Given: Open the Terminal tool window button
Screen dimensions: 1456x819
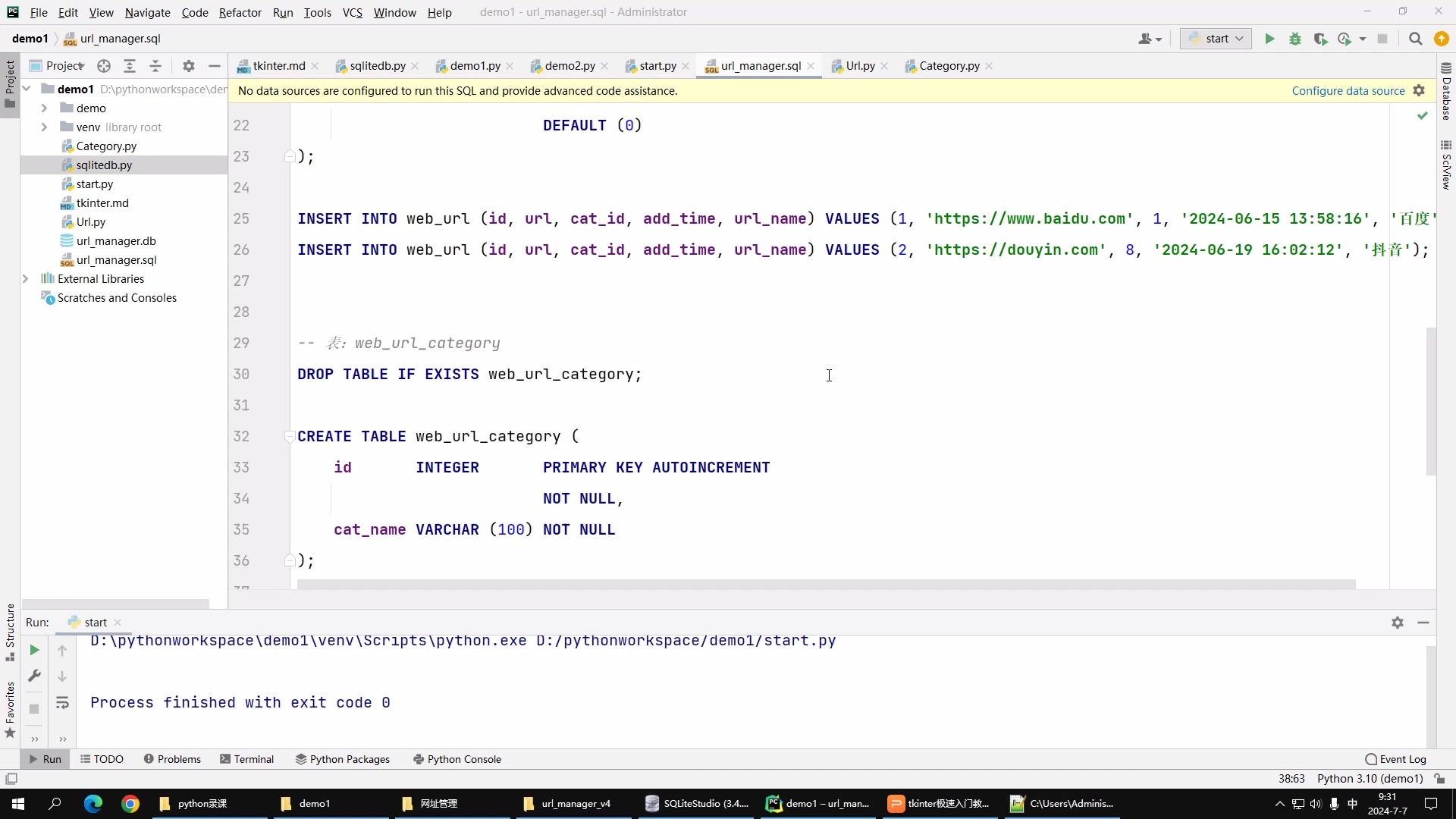Looking at the screenshot, I should coord(246,759).
